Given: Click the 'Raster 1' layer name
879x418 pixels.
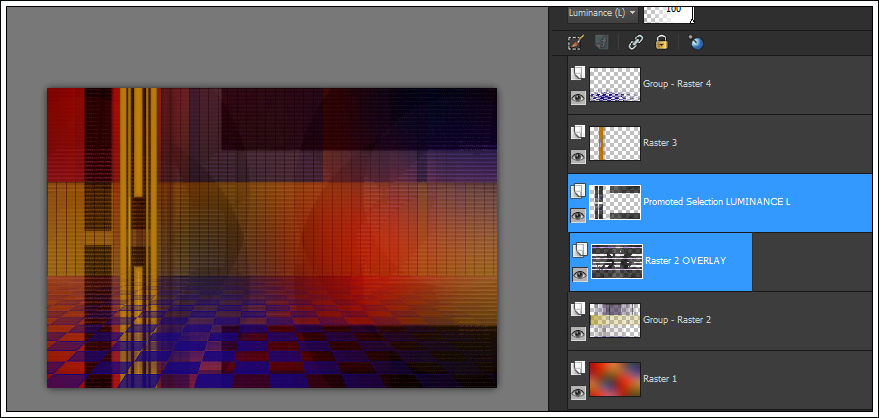Looking at the screenshot, I should pos(660,379).
